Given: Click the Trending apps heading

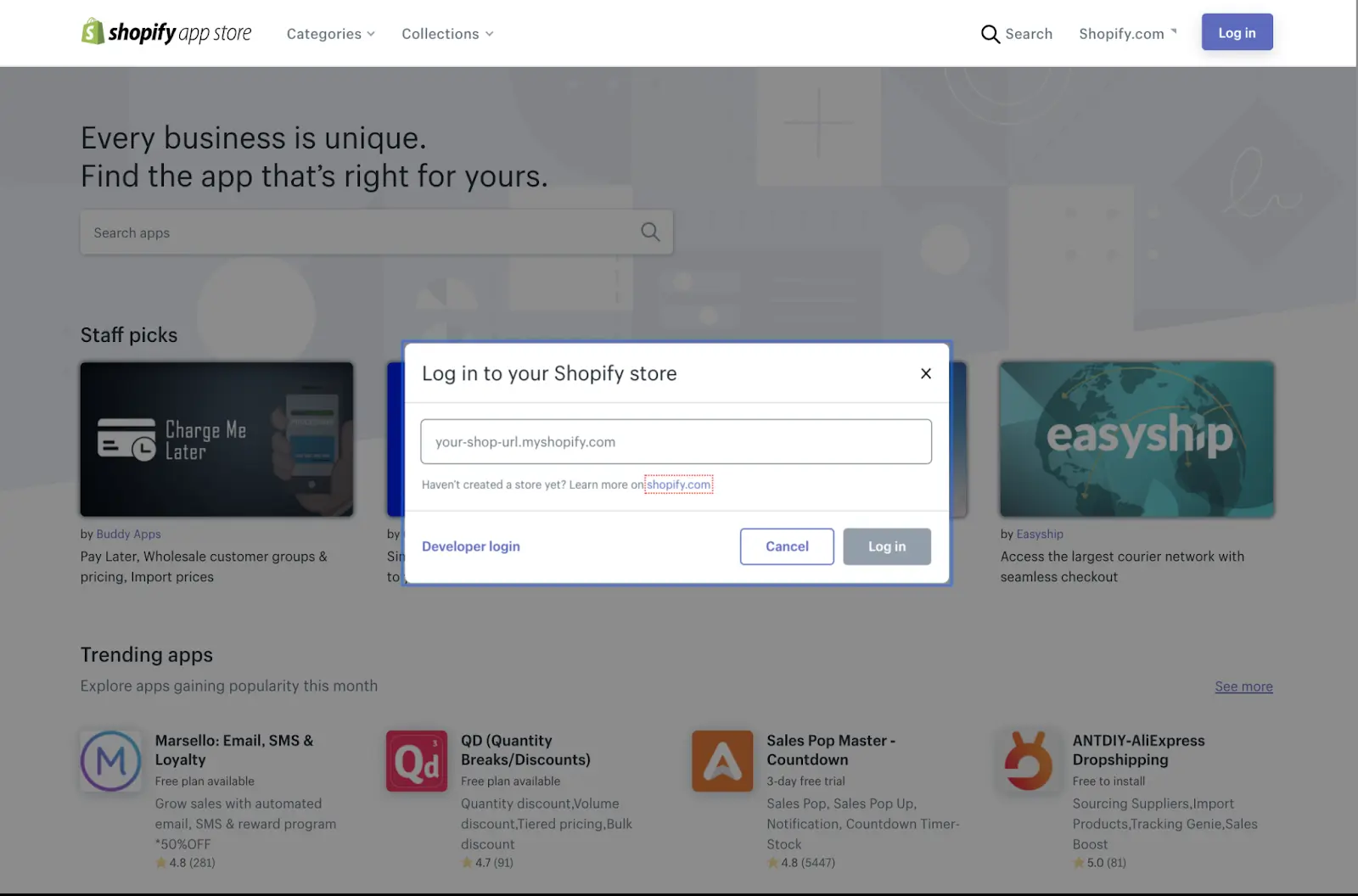Looking at the screenshot, I should [147, 655].
